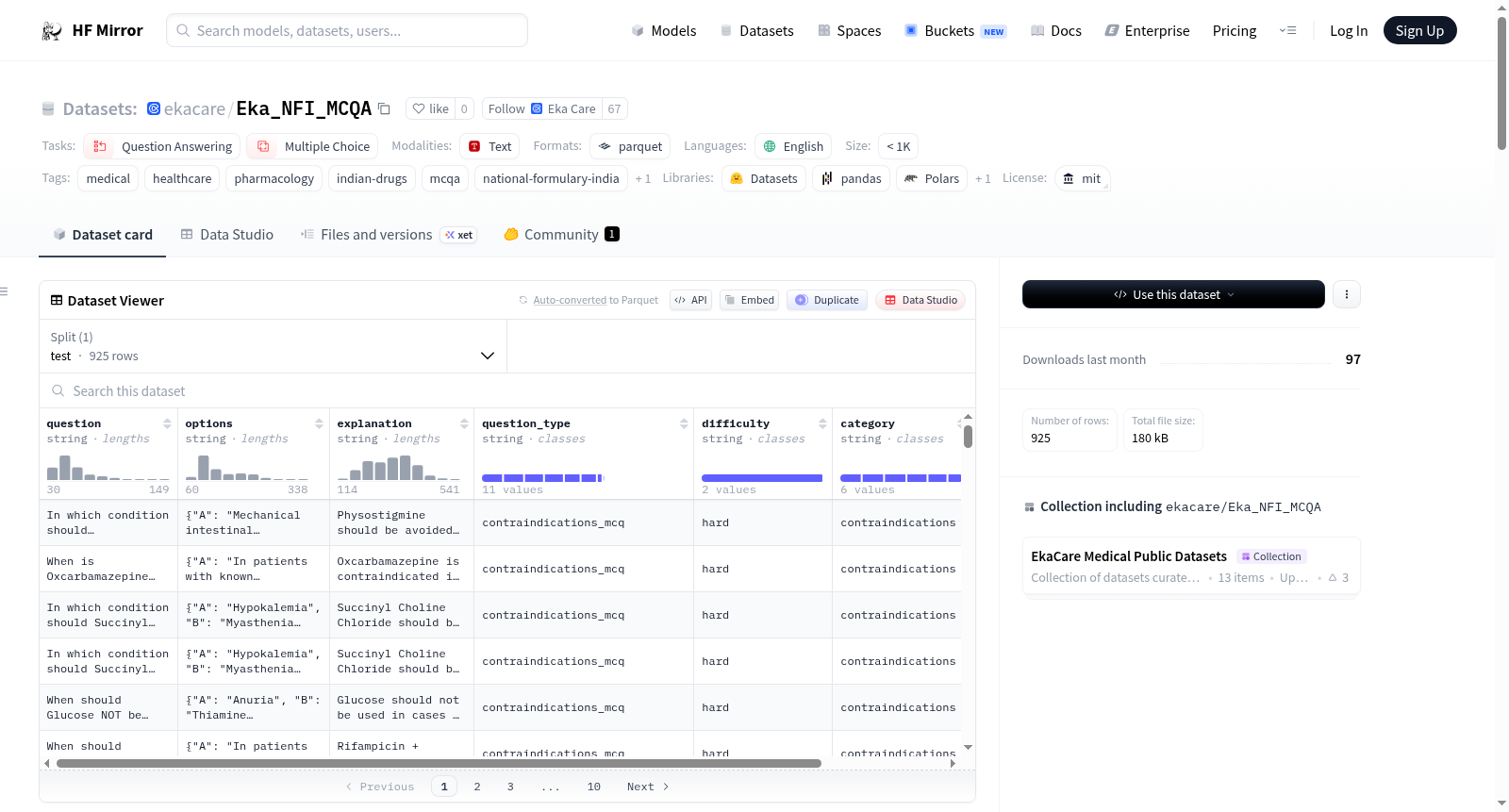Click the difficulty classes distribution bar
The height and width of the screenshot is (812, 1509).
tap(762, 478)
